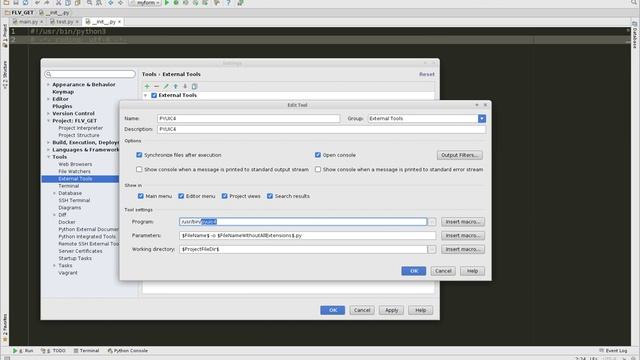Remove selected tool with minus icon

click(156, 87)
